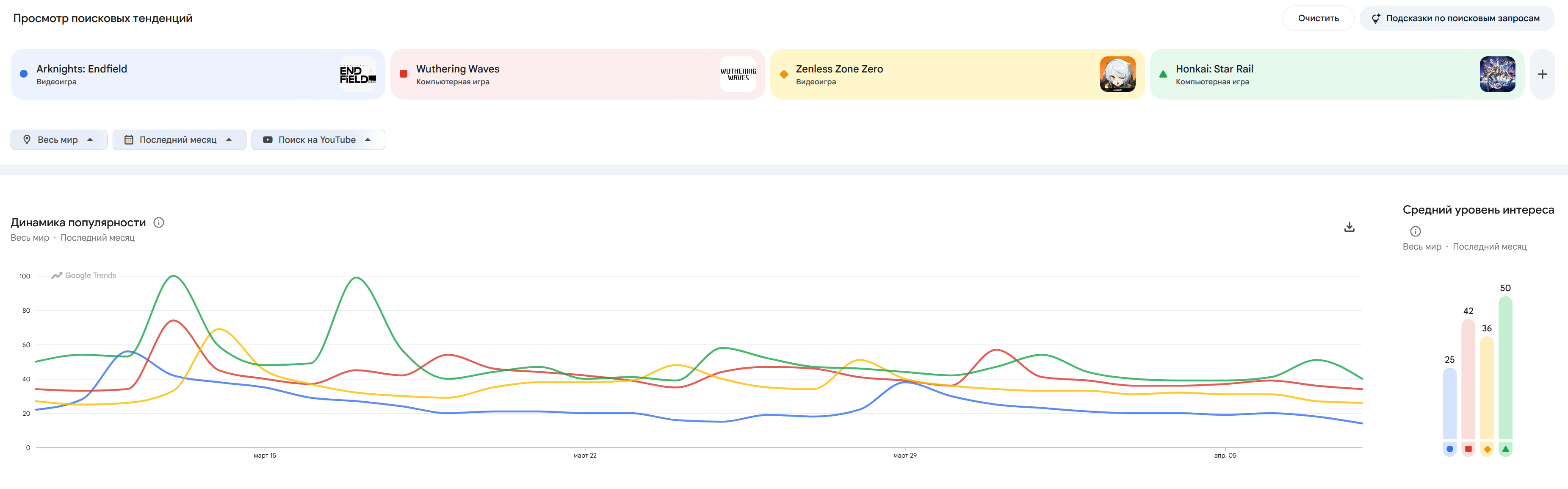Image resolution: width=1568 pixels, height=489 pixels.
Task: Select the Wuthering Waves term title
Action: pos(458,69)
